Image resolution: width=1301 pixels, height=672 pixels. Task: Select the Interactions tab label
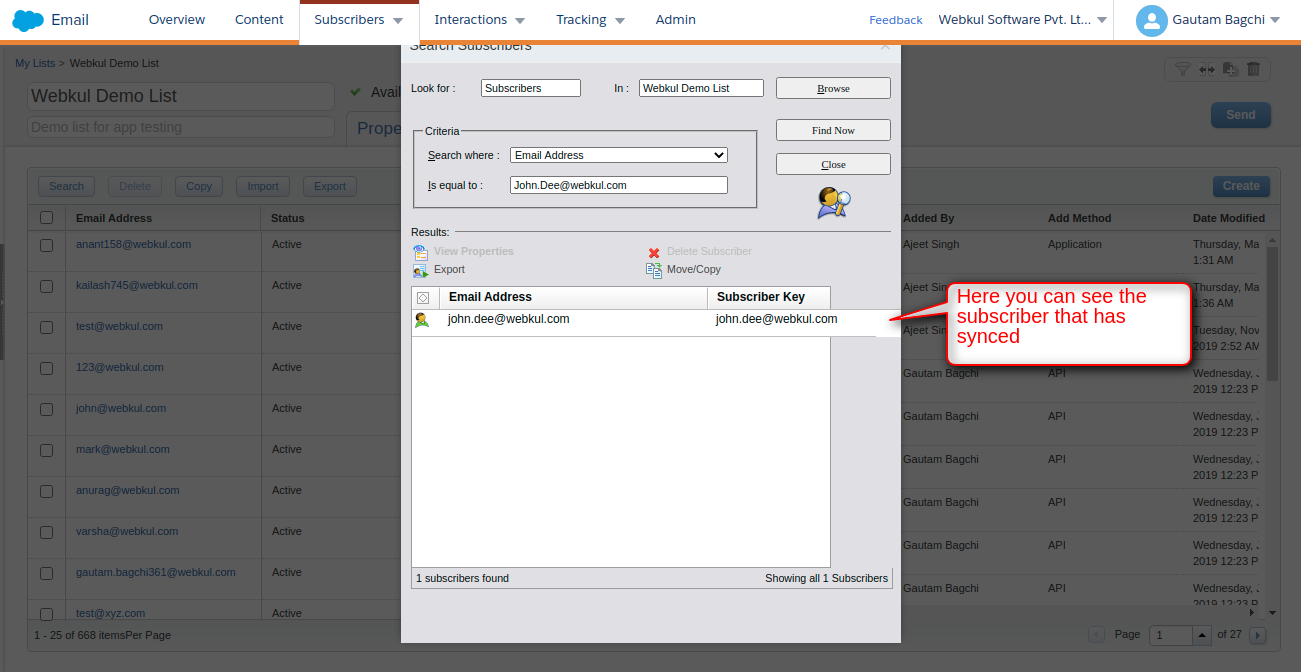471,20
